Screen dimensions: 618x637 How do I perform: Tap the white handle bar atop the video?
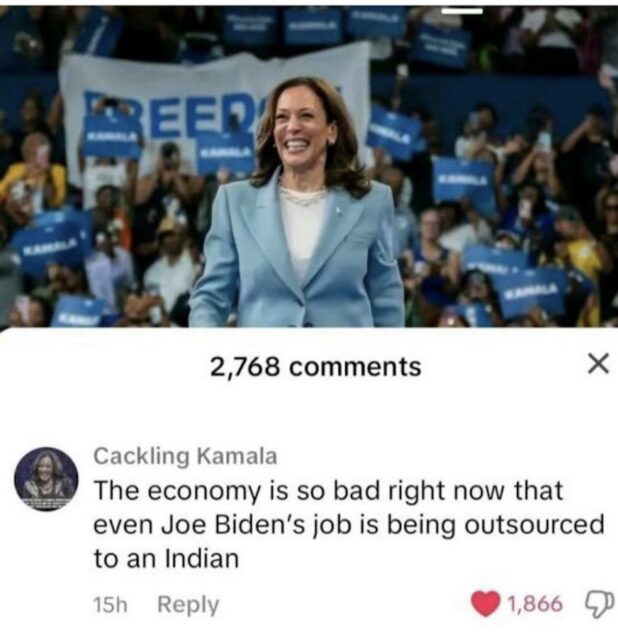(x=462, y=11)
